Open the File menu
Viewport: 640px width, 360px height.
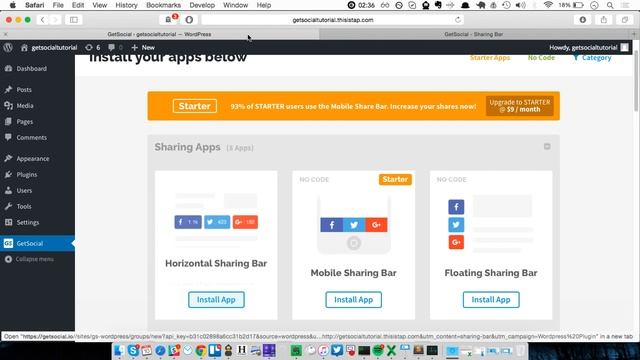(x=58, y=5)
